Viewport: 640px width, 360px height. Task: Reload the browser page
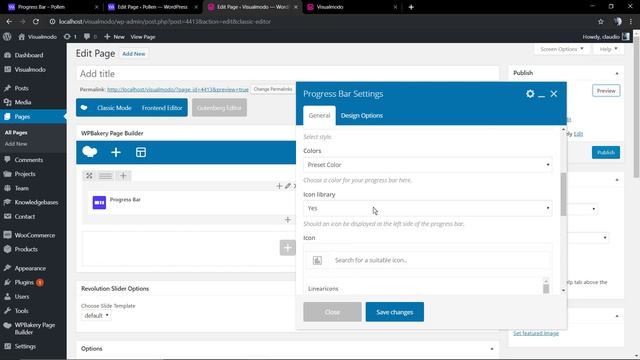[36, 22]
